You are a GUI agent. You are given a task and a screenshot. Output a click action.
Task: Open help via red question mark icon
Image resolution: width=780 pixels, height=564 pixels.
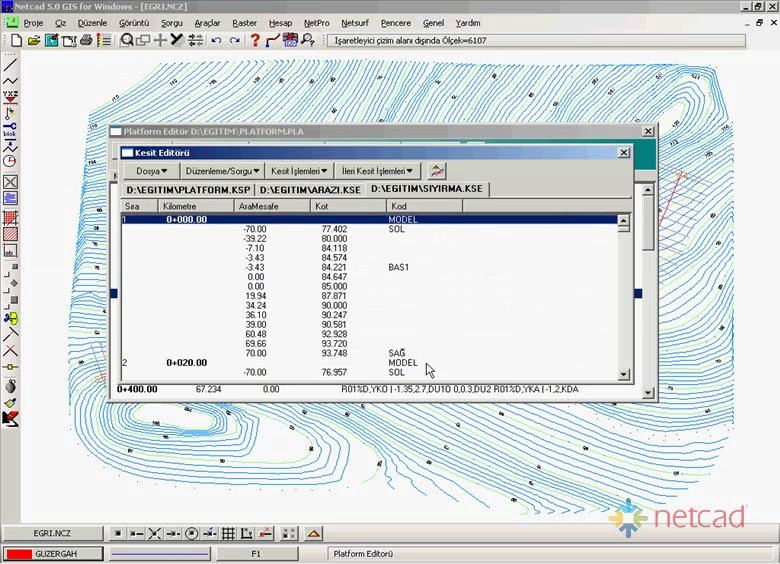(255, 40)
